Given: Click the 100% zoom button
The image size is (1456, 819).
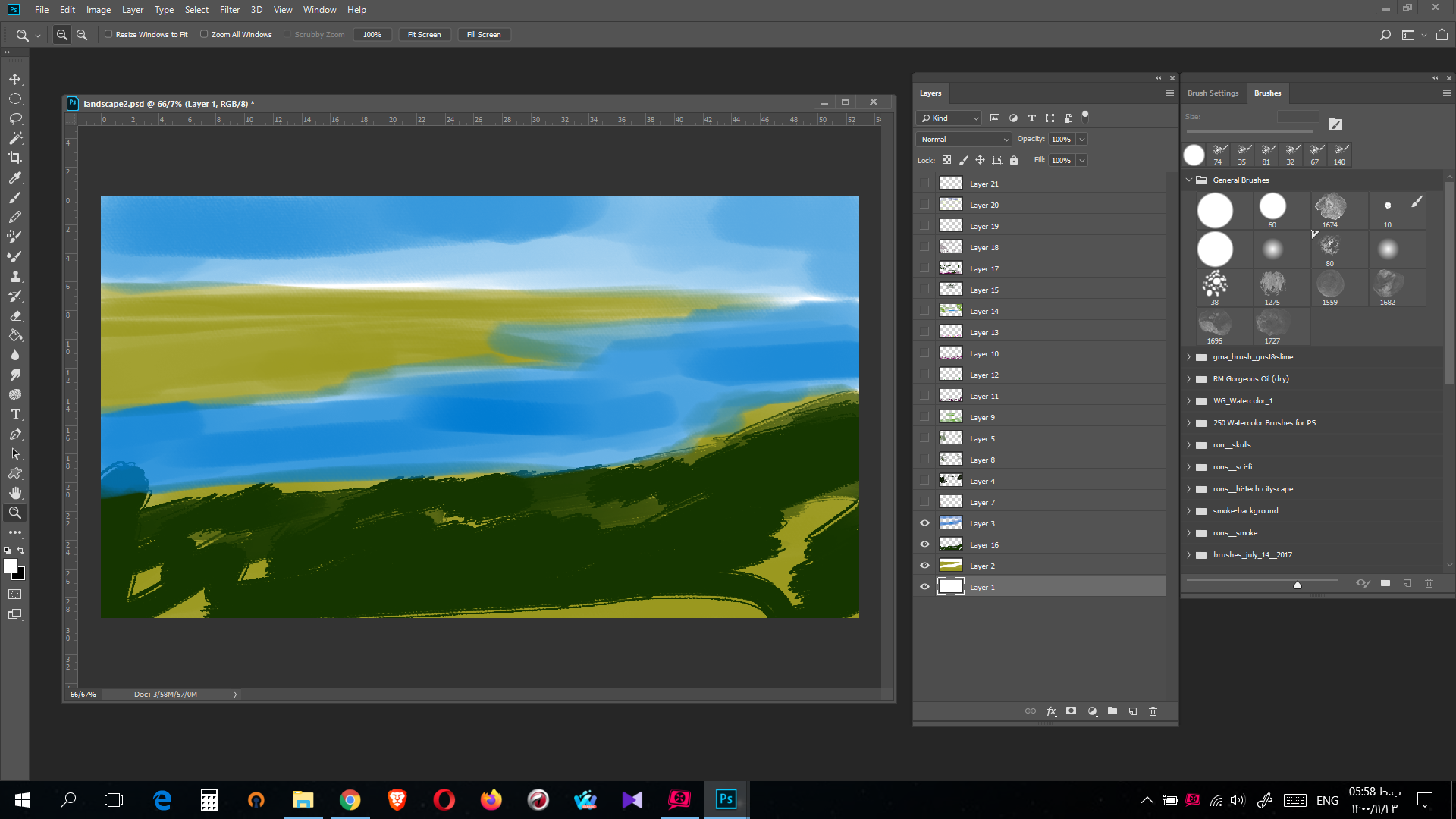Looking at the screenshot, I should tap(372, 35).
